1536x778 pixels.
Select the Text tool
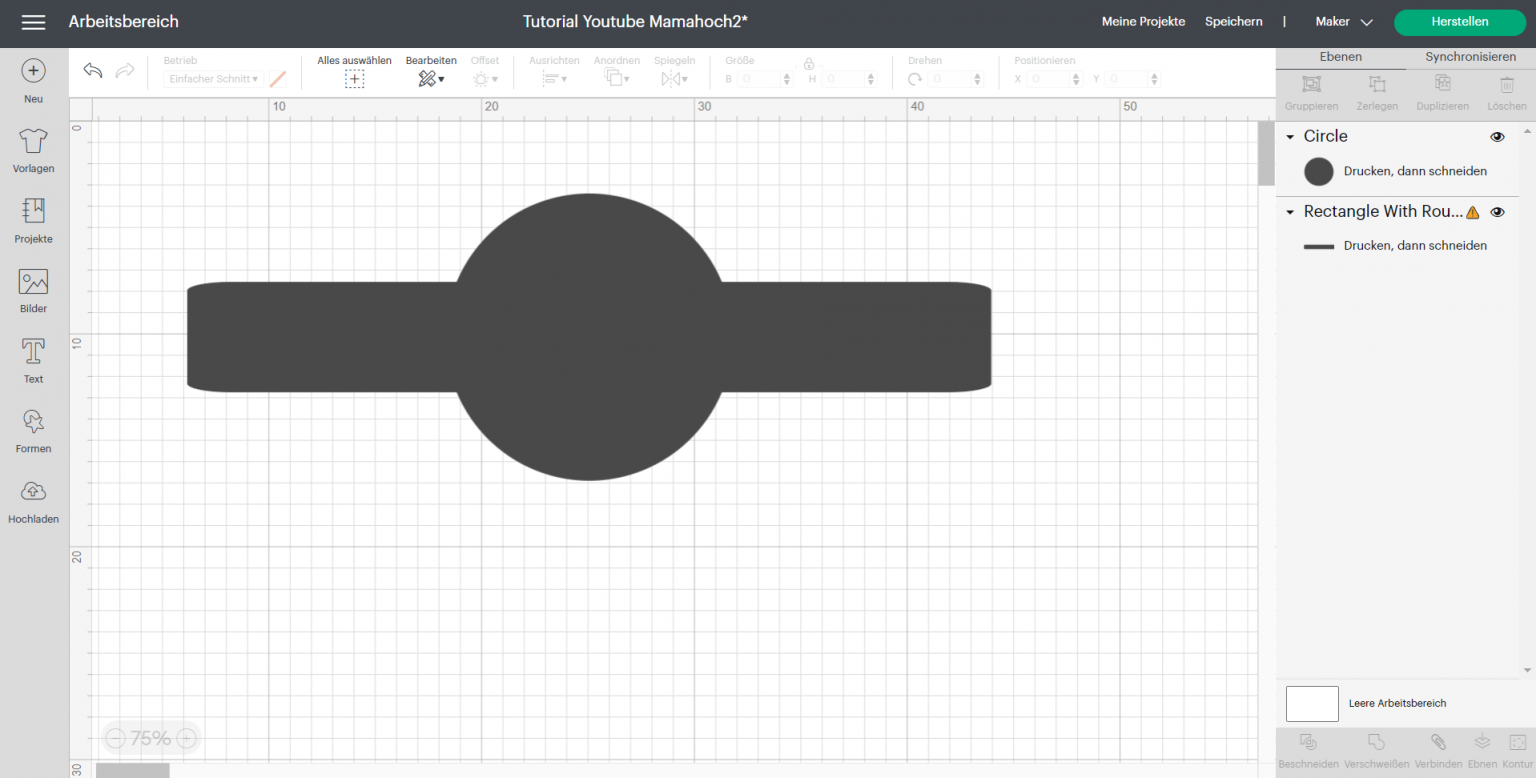(33, 352)
